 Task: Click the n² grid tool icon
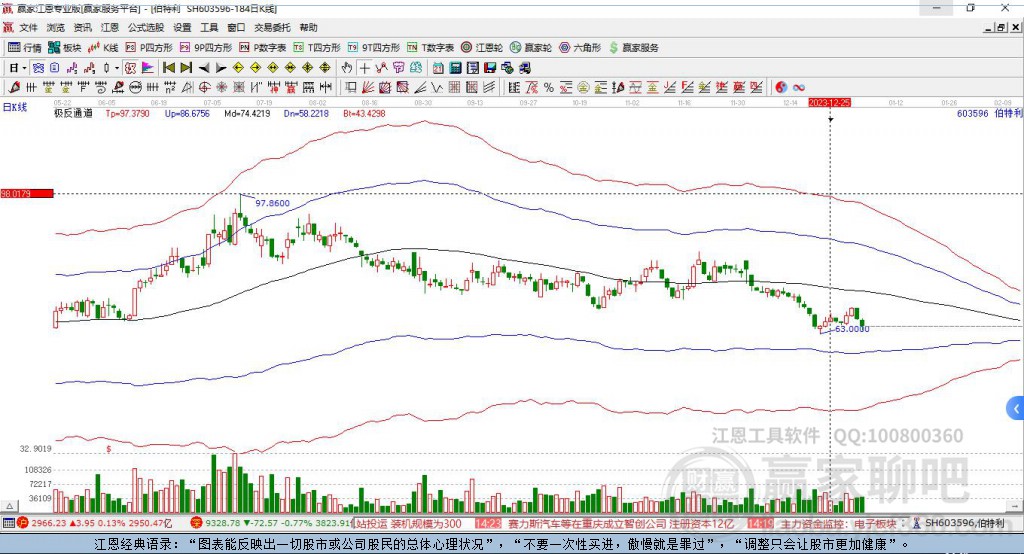pyautogui.click(x=170, y=88)
